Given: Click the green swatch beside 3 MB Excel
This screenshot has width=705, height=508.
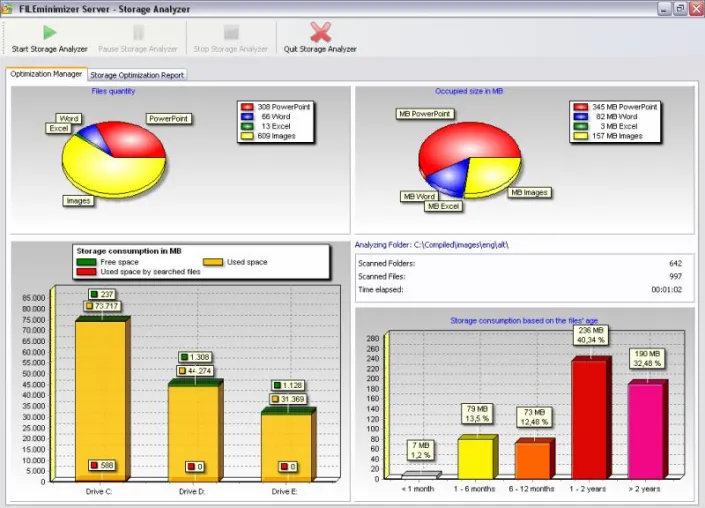Looking at the screenshot, I should pos(580,126).
